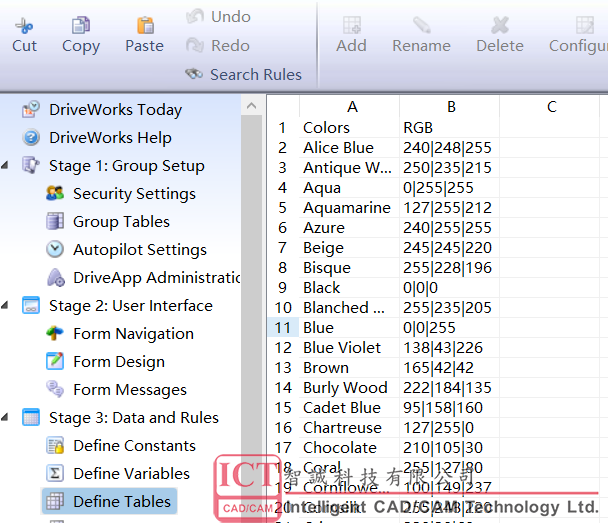This screenshot has width=608, height=523.
Task: Click the DriveWorks Help question icon
Action: pyautogui.click(x=31, y=137)
